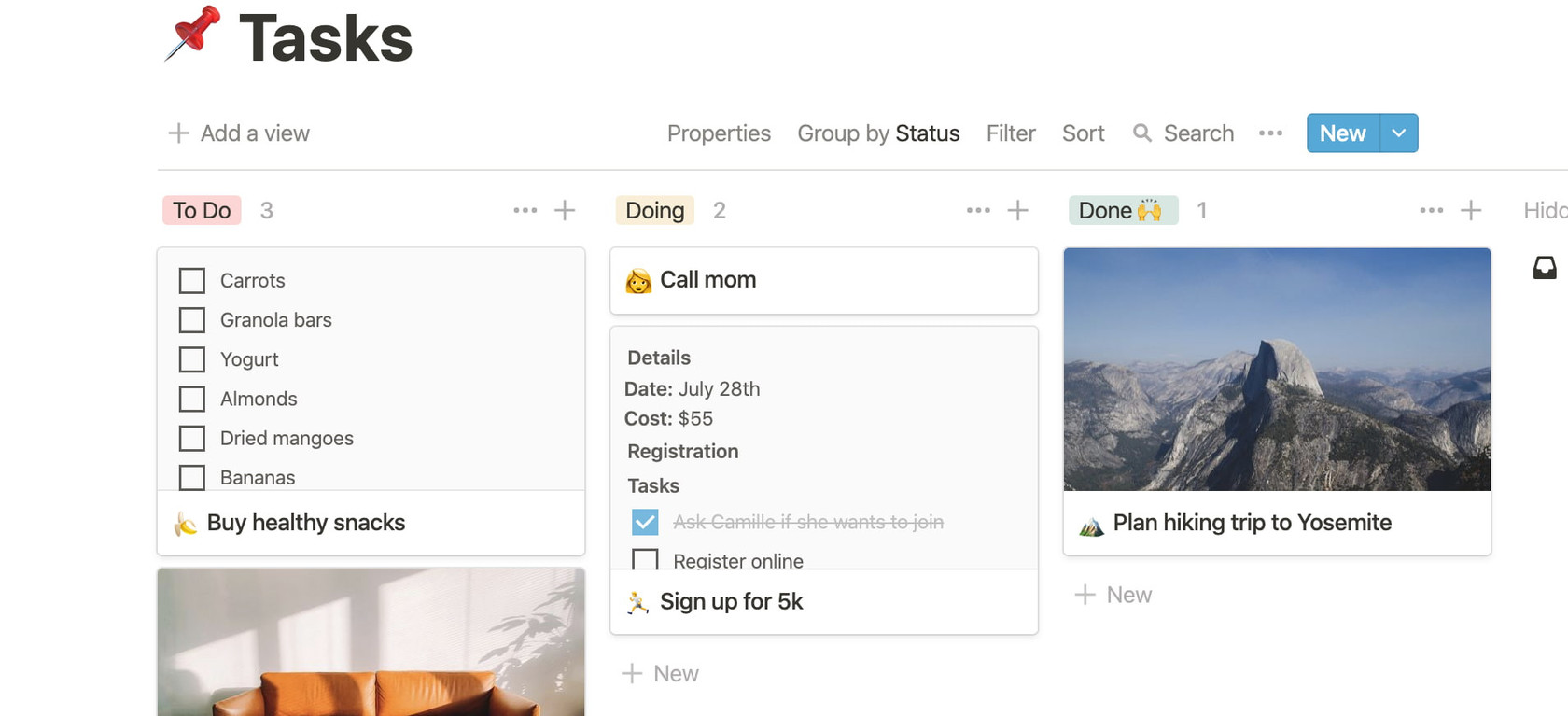This screenshot has height=716, width=1568.
Task: Open the Yosemite mountain photo card
Action: pyautogui.click(x=1277, y=370)
